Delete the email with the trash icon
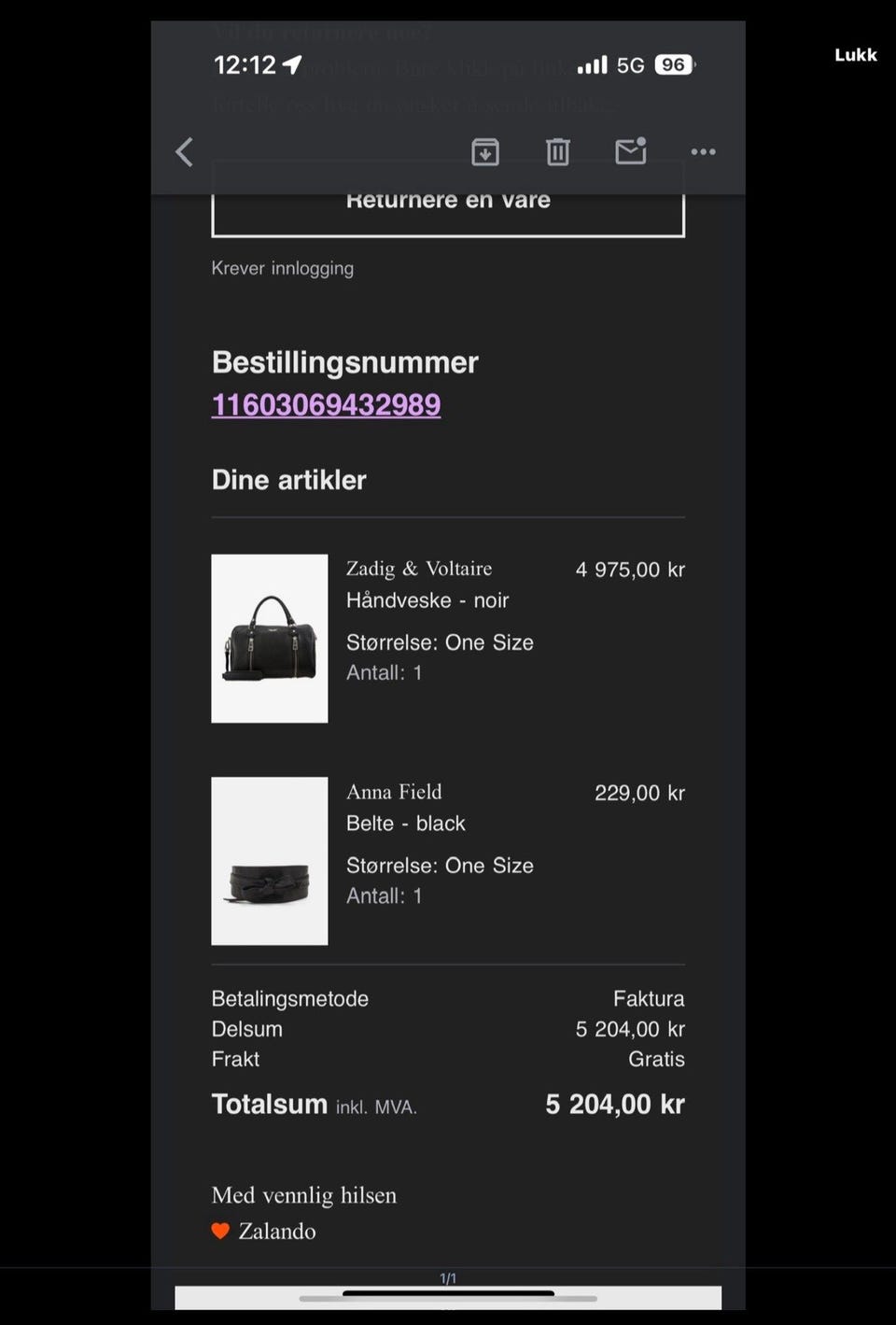 click(558, 151)
